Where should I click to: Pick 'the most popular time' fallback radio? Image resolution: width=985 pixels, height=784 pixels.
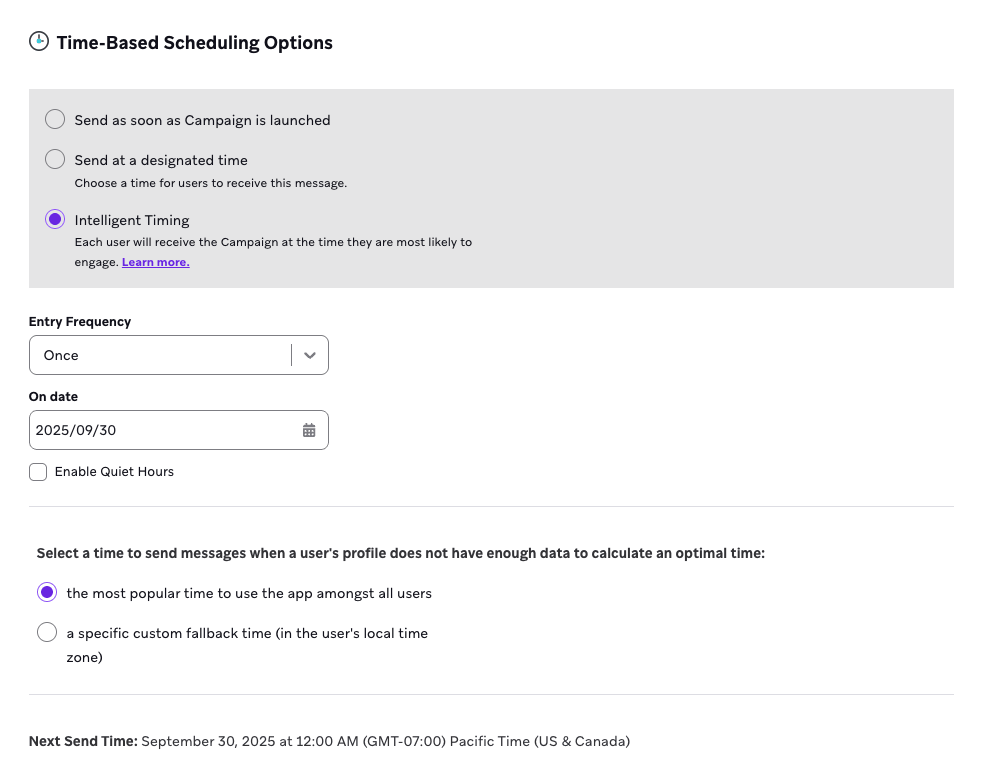click(47, 593)
